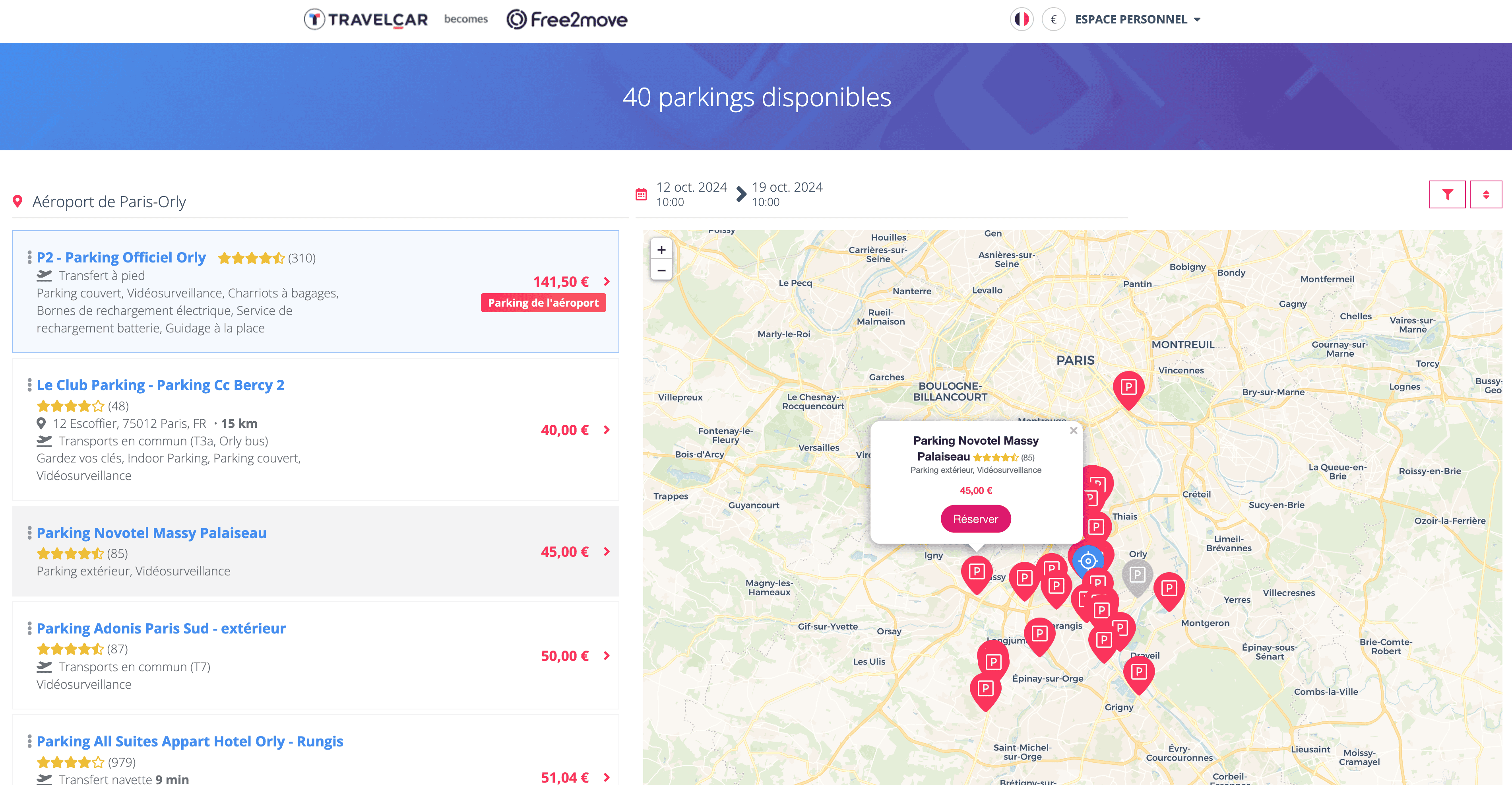Select the parking marker below the Novotel popup

977,574
